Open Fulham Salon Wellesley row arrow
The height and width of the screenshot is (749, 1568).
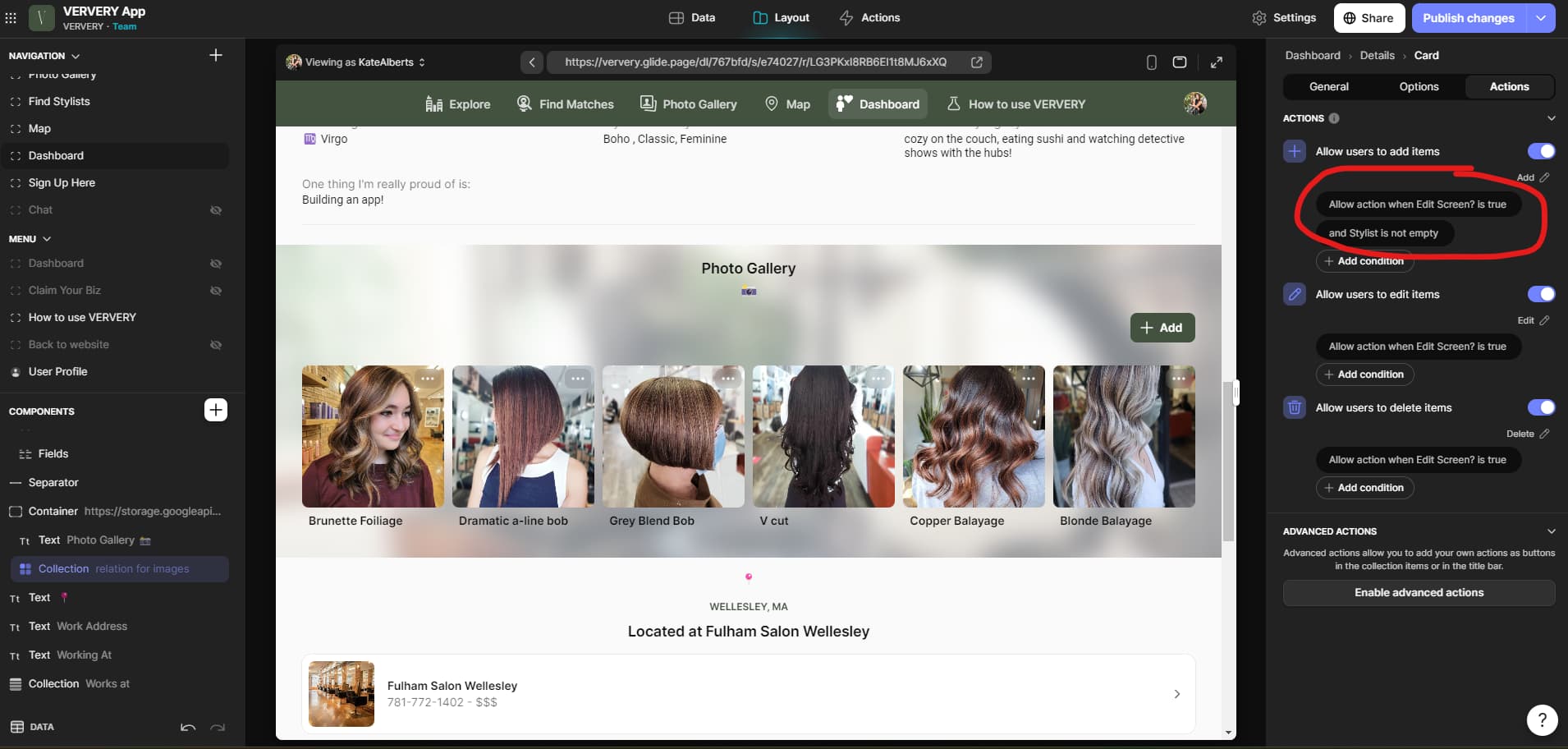pos(1177,694)
